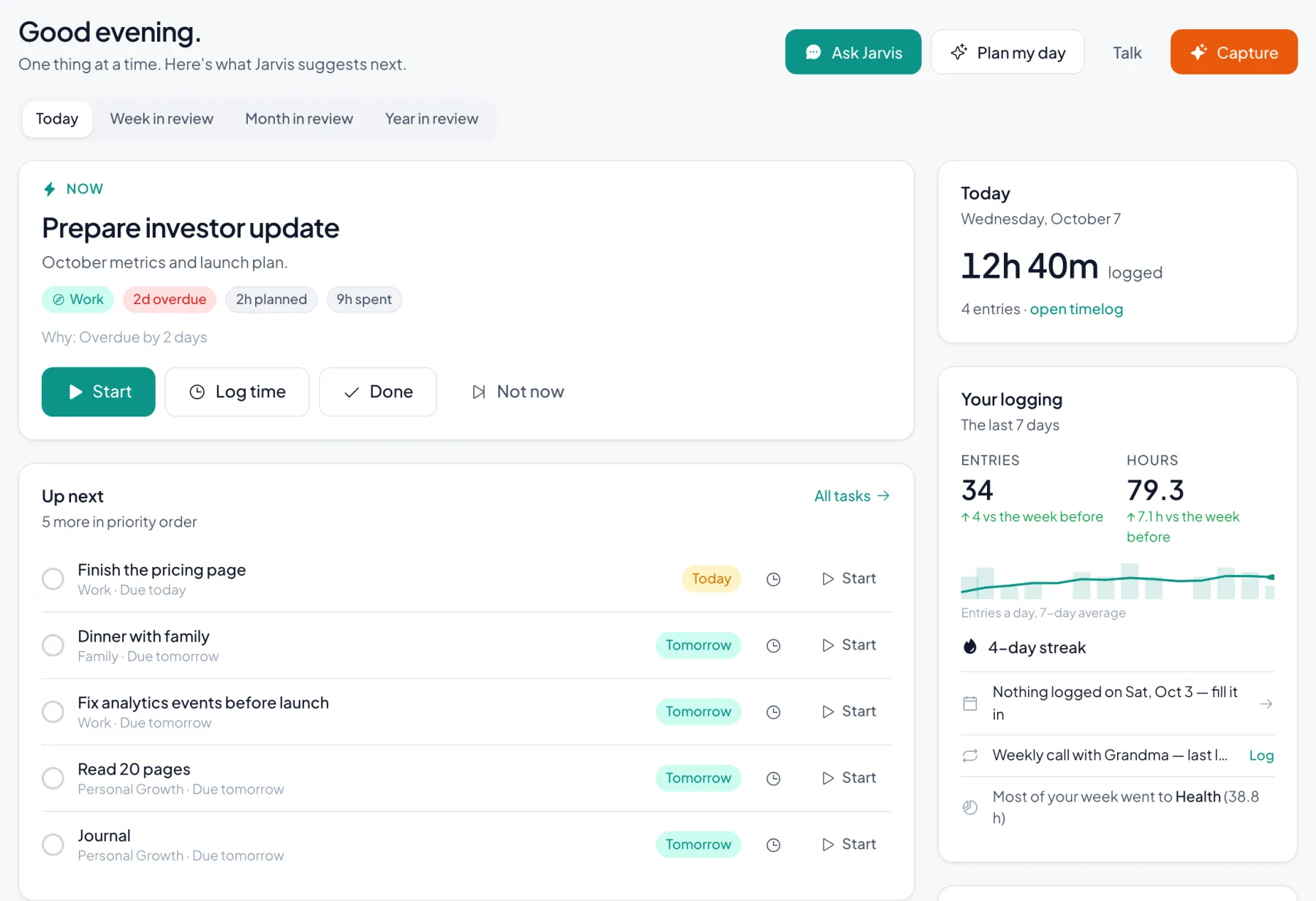The height and width of the screenshot is (901, 1316).
Task: Open the Talk option
Action: 1127,53
